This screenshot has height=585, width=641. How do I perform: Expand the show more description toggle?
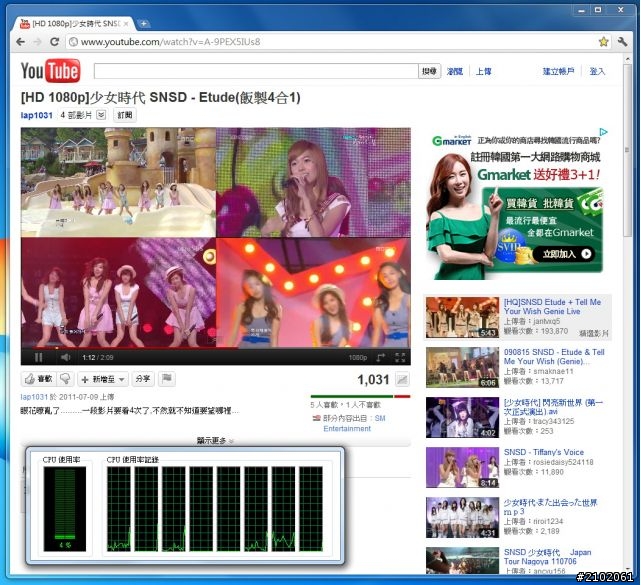[215, 441]
